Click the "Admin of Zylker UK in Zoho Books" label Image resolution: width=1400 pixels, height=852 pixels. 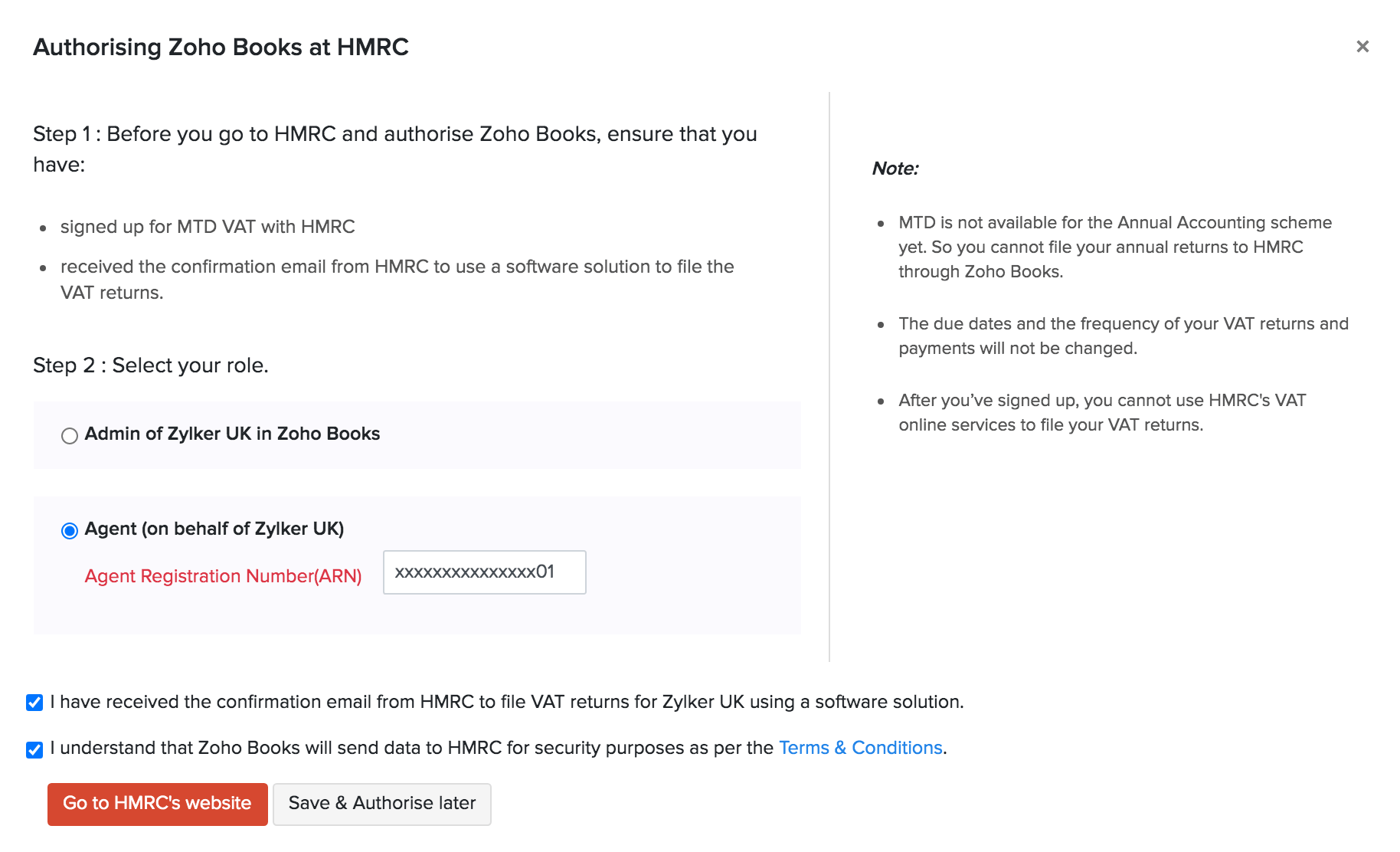tap(232, 434)
